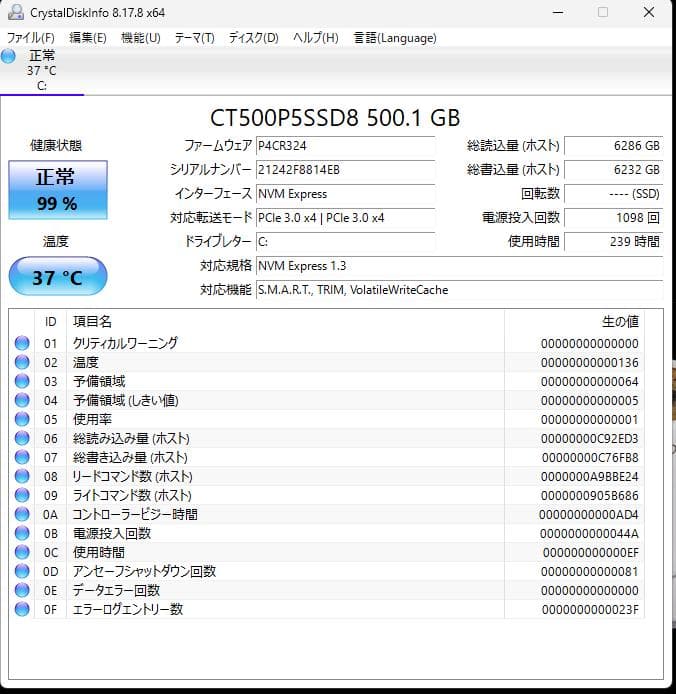Viewport: 676px width, 694px height.
Task: Open the 編集(E) menu
Action: click(x=88, y=38)
